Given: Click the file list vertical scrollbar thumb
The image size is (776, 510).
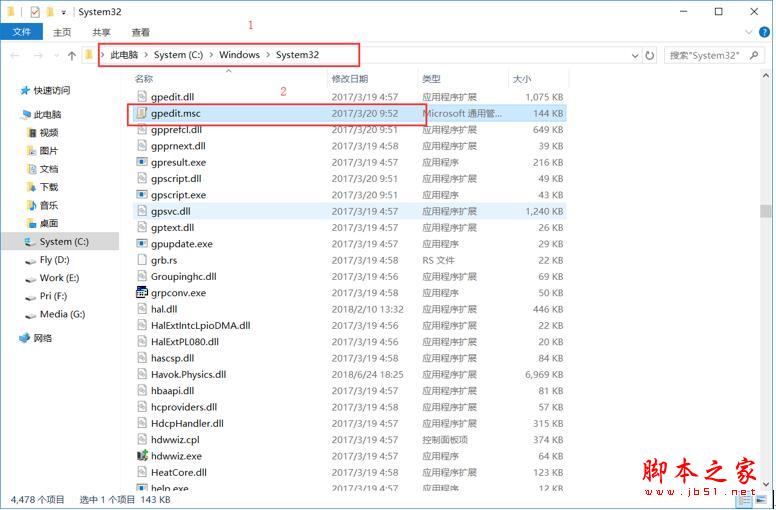Looking at the screenshot, I should tap(766, 211).
